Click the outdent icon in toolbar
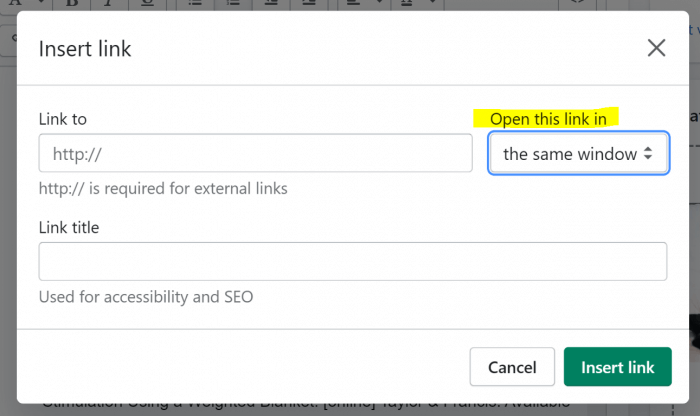 tap(271, 4)
